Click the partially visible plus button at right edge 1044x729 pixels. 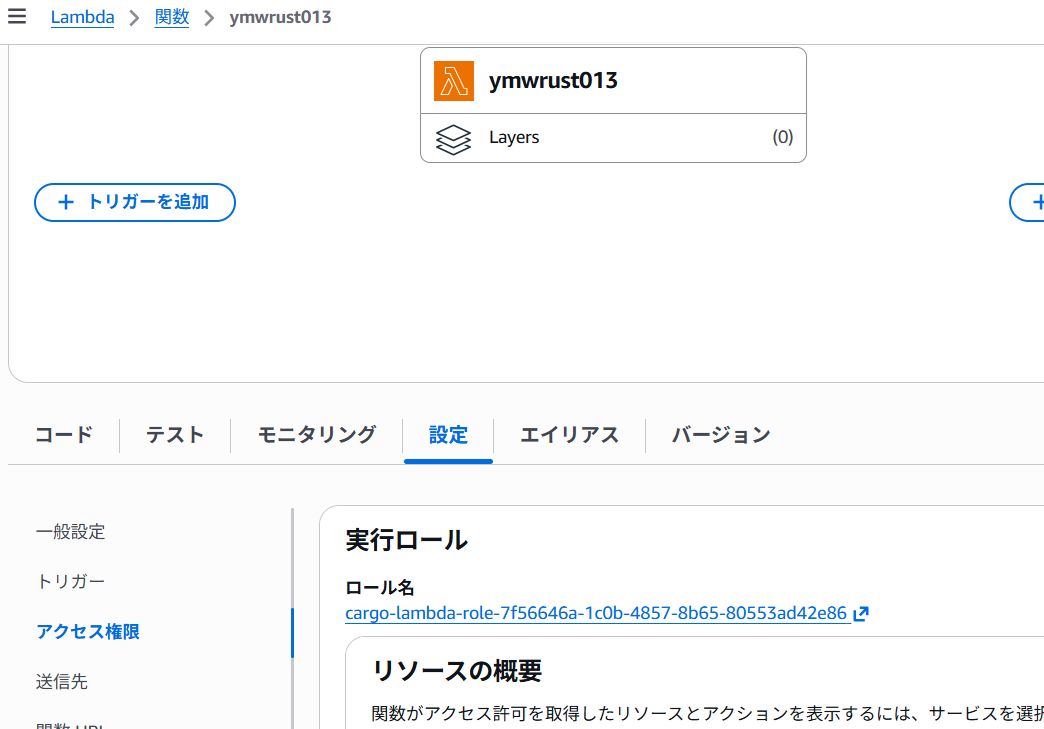click(1030, 202)
